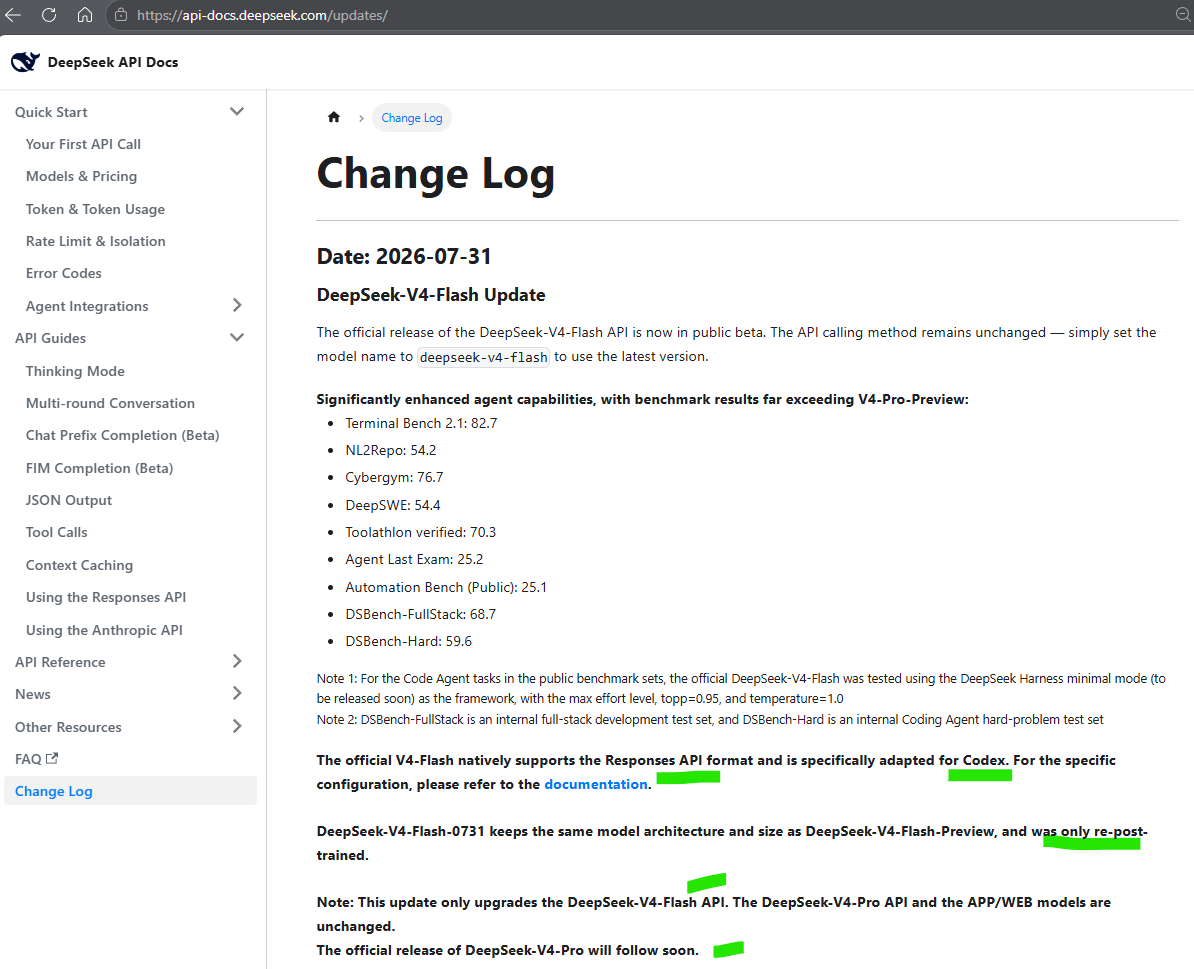
Task: Open FIM Completion (Beta) guide
Action: pyautogui.click(x=99, y=467)
